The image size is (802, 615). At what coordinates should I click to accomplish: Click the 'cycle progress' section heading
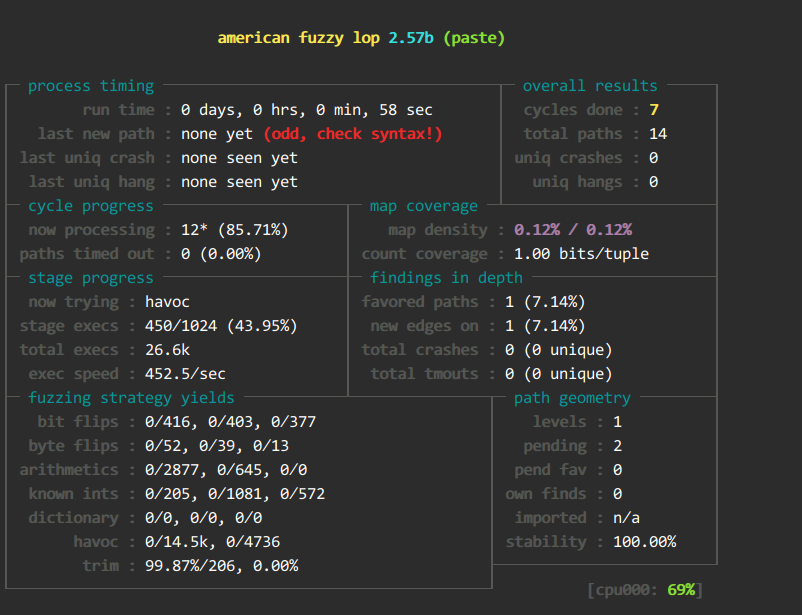[91, 206]
